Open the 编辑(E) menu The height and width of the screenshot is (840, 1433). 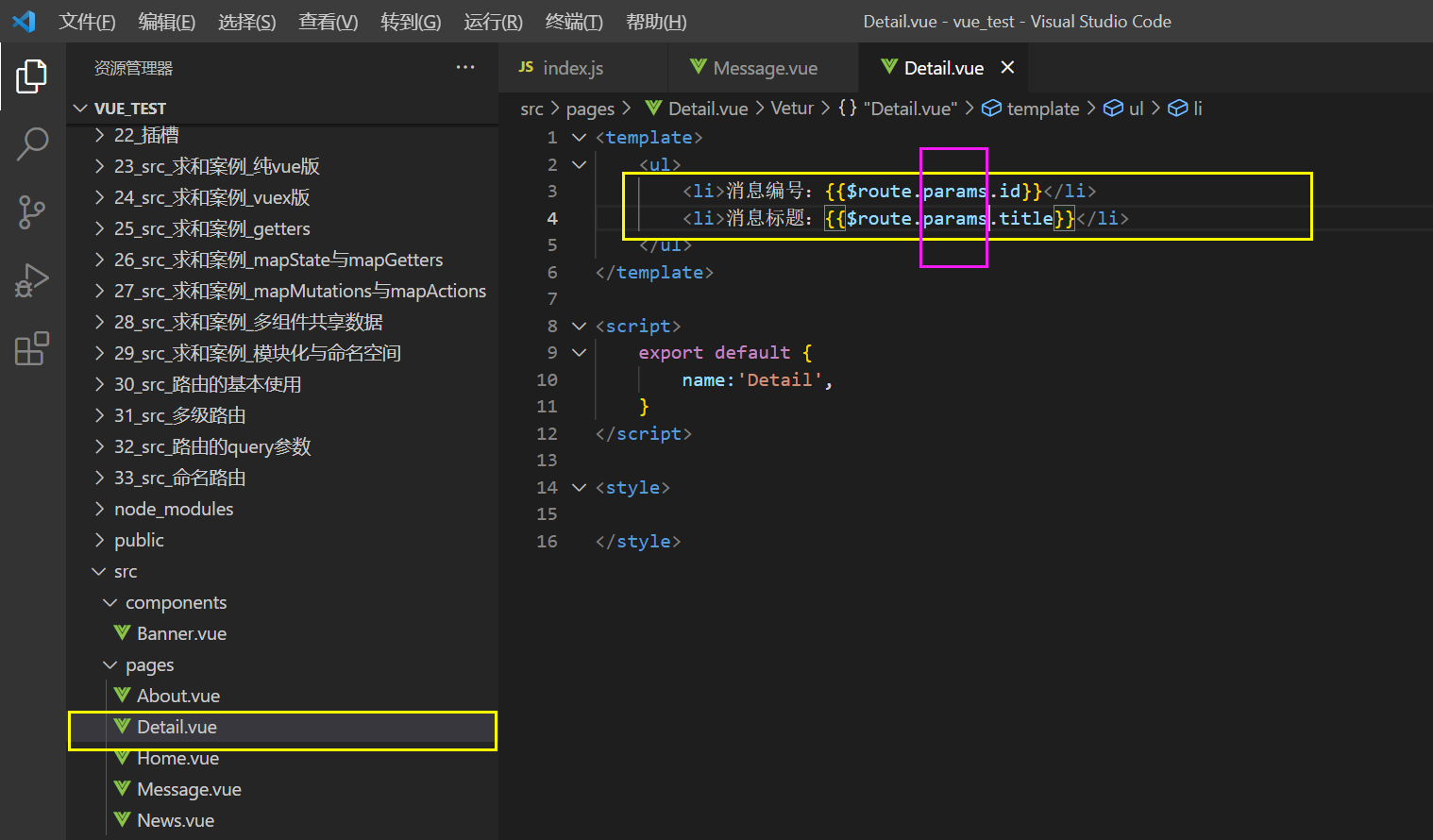[x=166, y=21]
